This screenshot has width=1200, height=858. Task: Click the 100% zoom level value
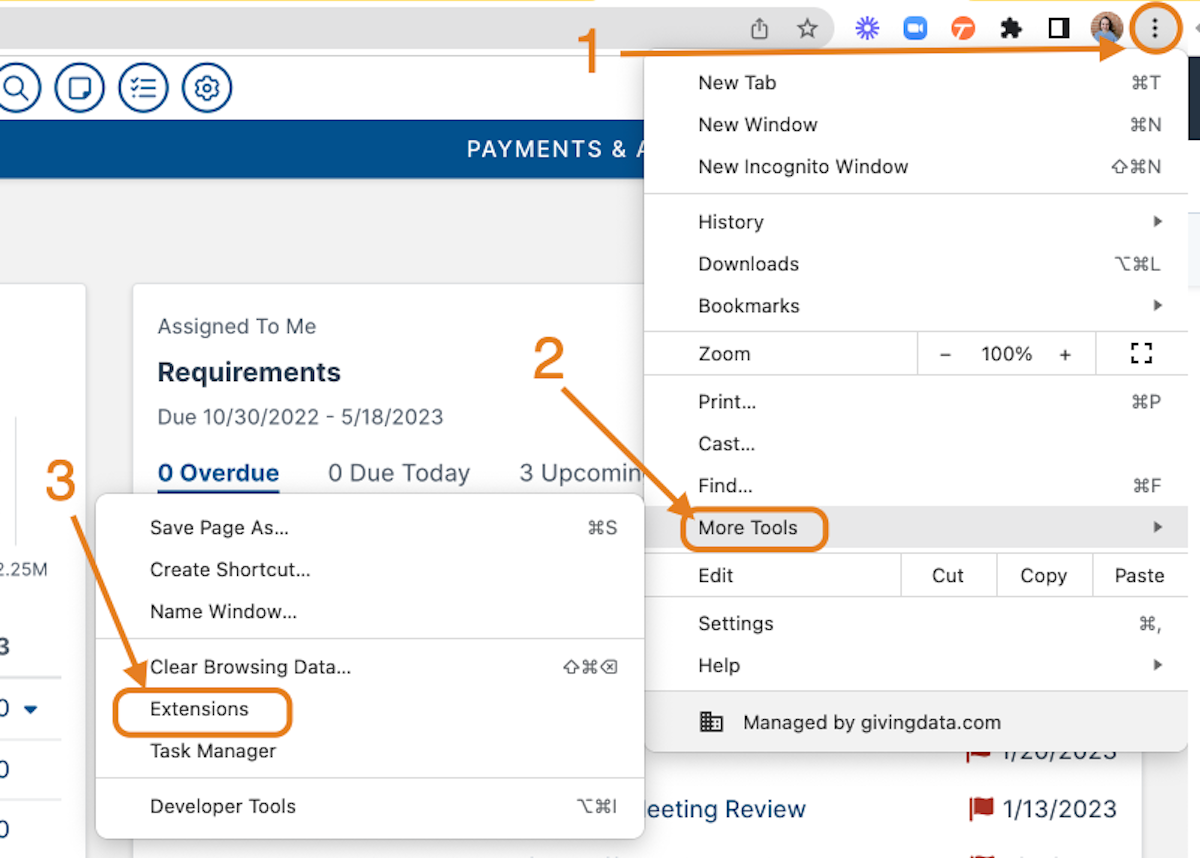(x=1006, y=354)
